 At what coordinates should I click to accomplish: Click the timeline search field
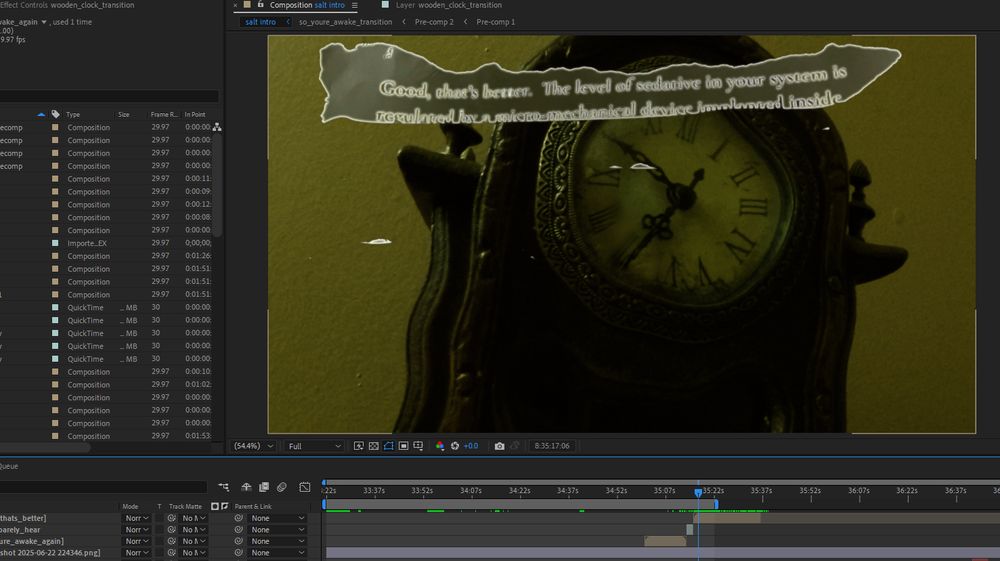point(103,487)
